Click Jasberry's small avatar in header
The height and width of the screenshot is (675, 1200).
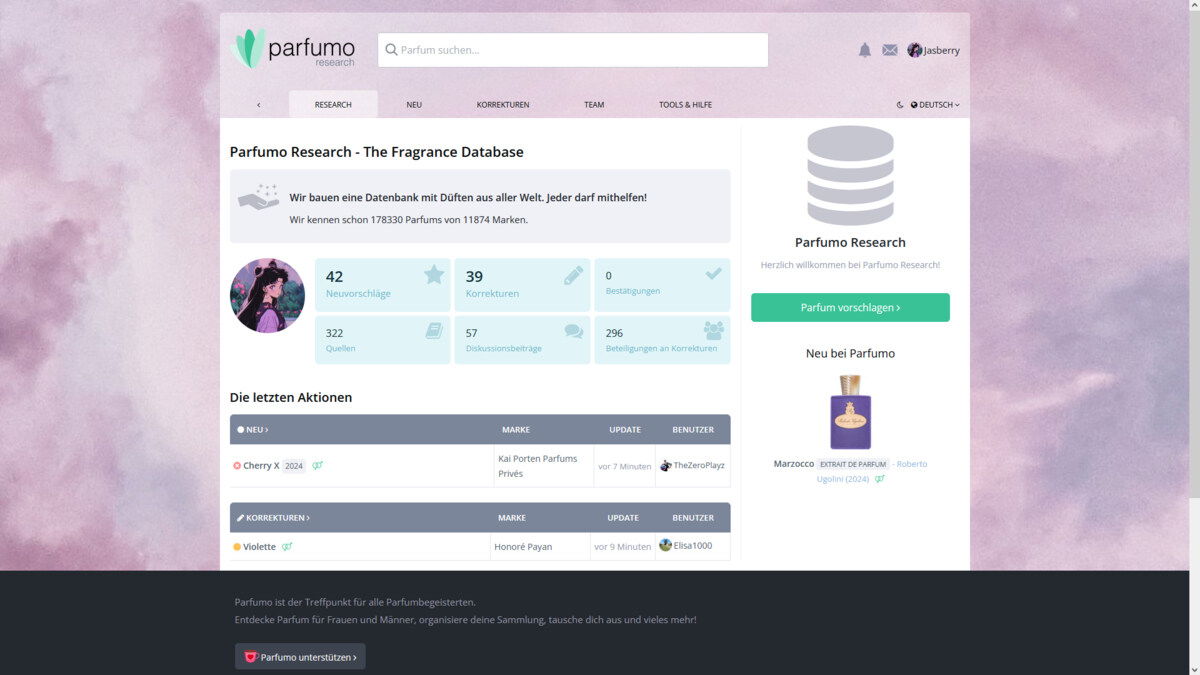point(914,50)
